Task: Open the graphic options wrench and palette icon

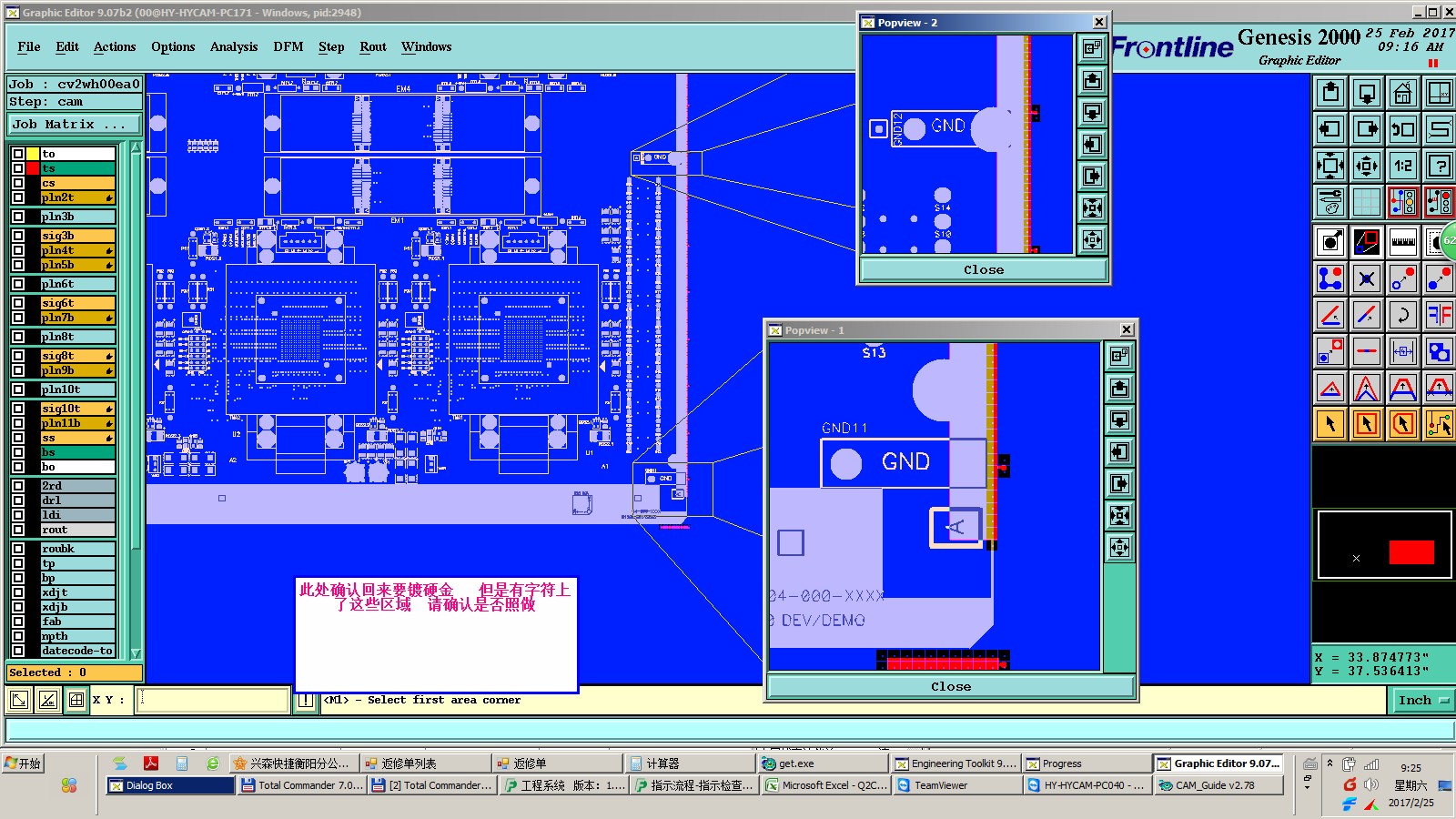Action: pyautogui.click(x=1330, y=202)
